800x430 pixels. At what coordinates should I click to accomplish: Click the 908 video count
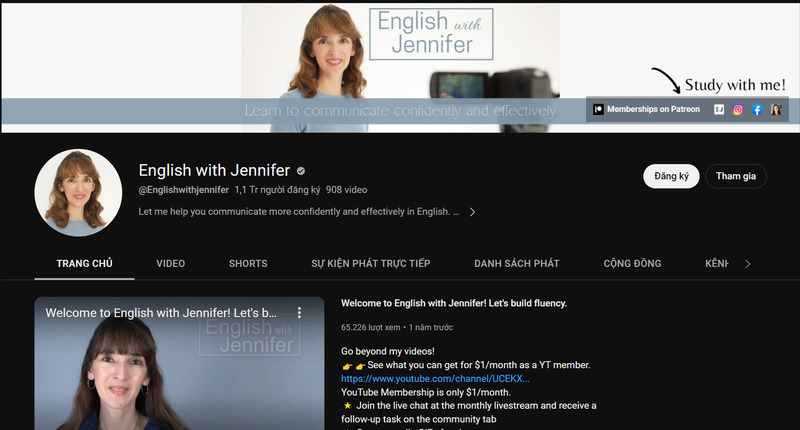[x=346, y=190]
